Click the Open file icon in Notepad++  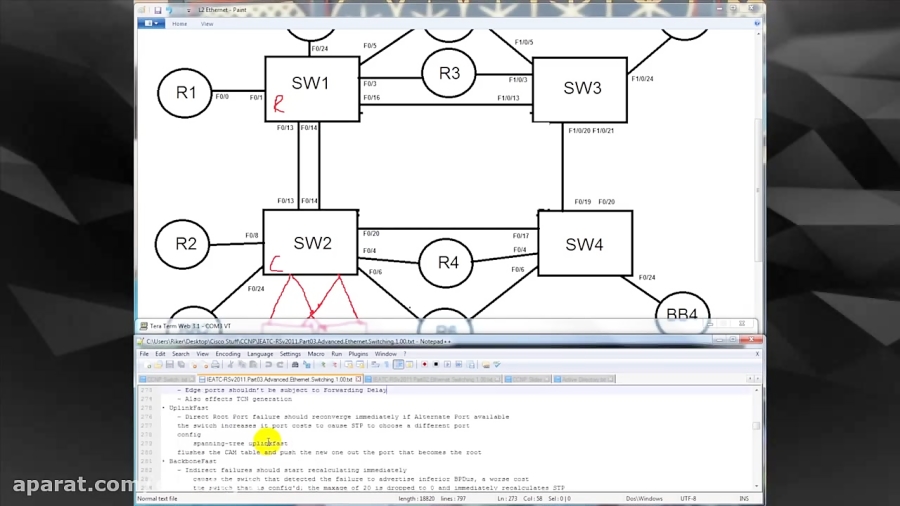tap(159, 365)
